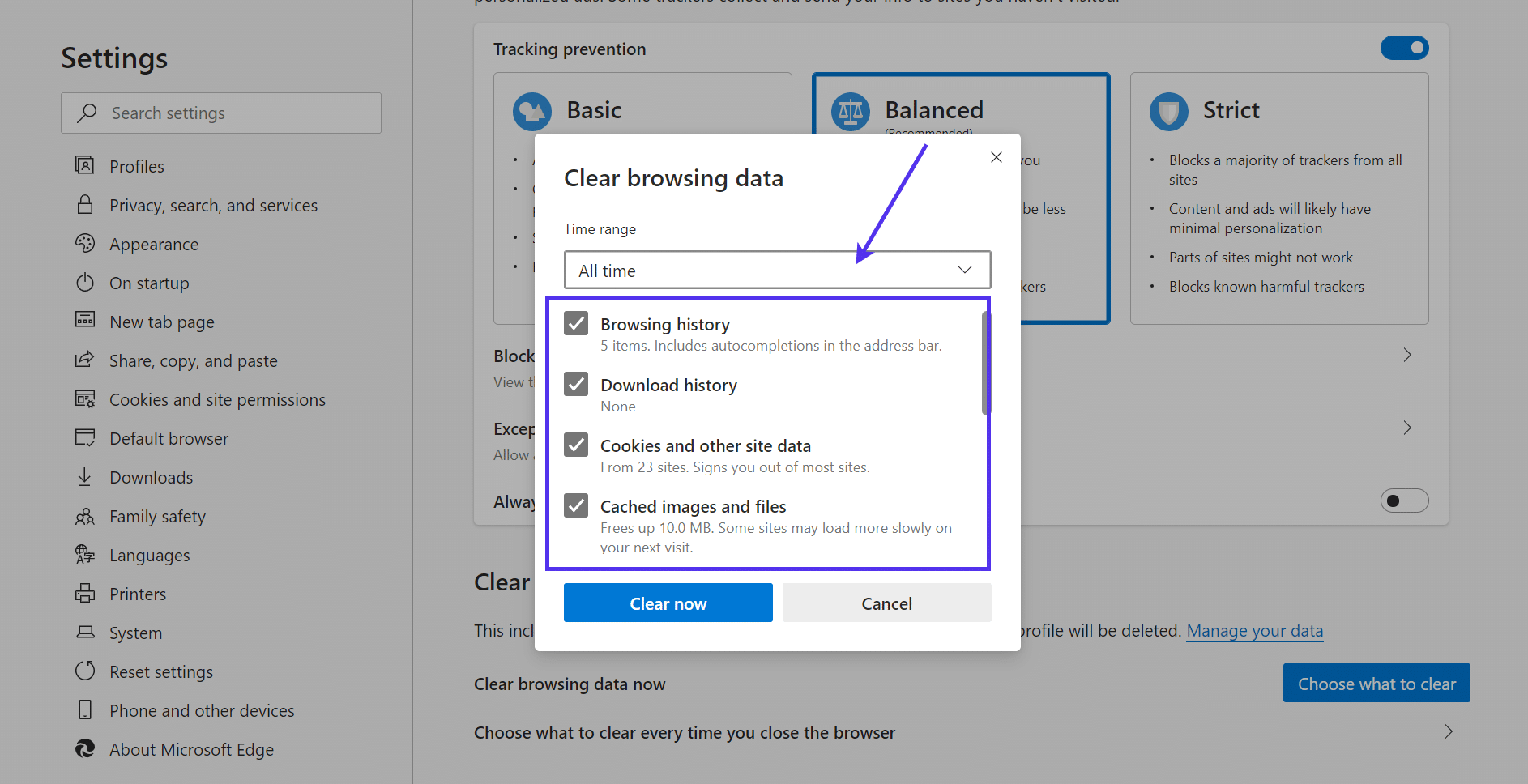Click the Downloads arrow icon in sidebar
The width and height of the screenshot is (1528, 784).
pyautogui.click(x=86, y=476)
